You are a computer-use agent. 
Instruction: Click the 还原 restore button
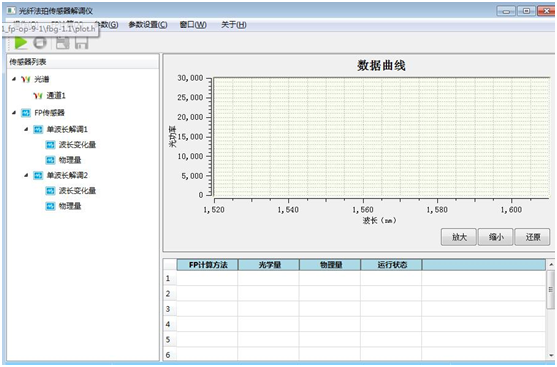coord(532,237)
